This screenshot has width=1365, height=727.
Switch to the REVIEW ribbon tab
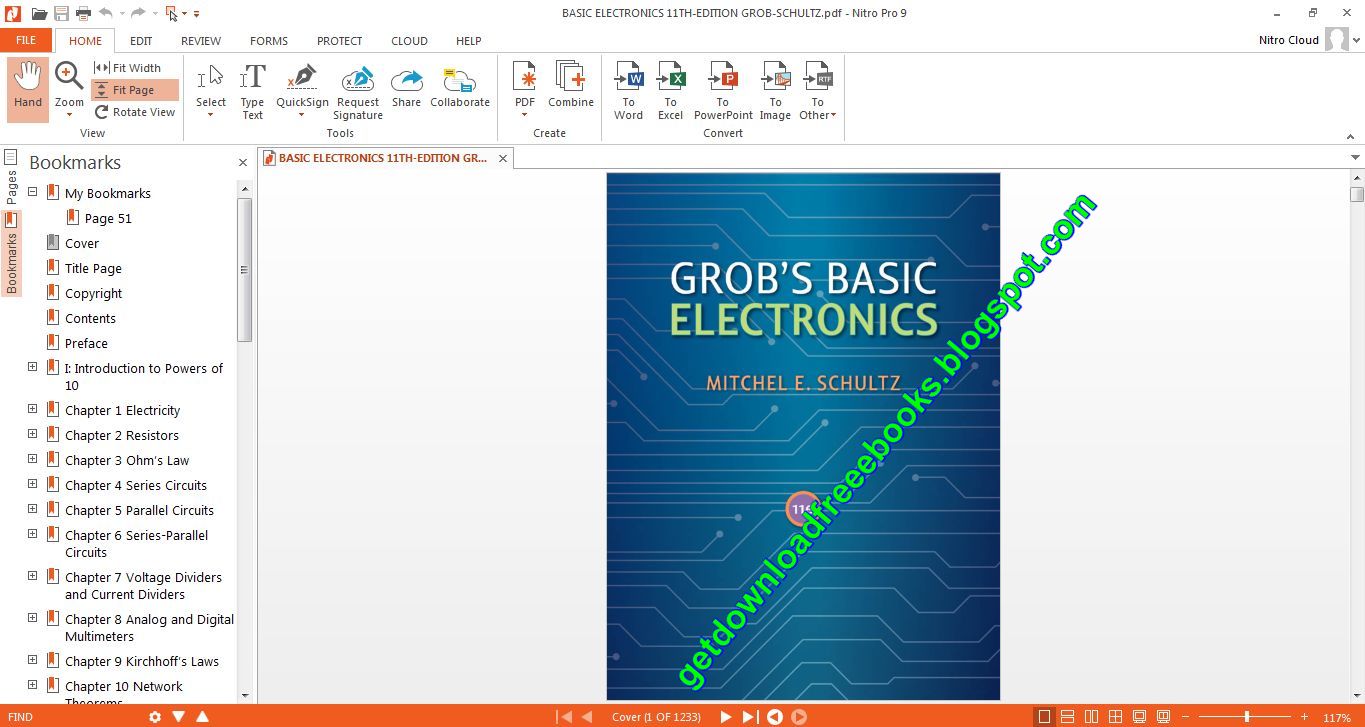pyautogui.click(x=201, y=41)
